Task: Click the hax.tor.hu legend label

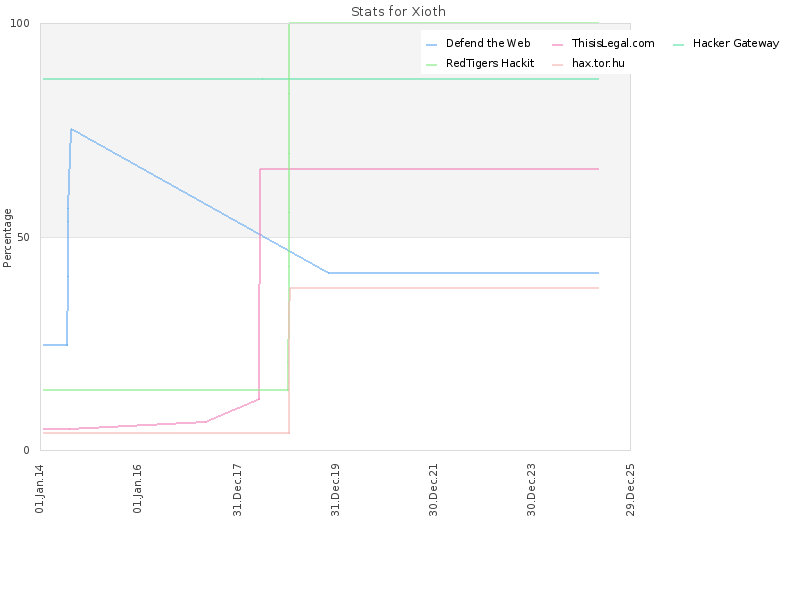Action: (x=598, y=63)
